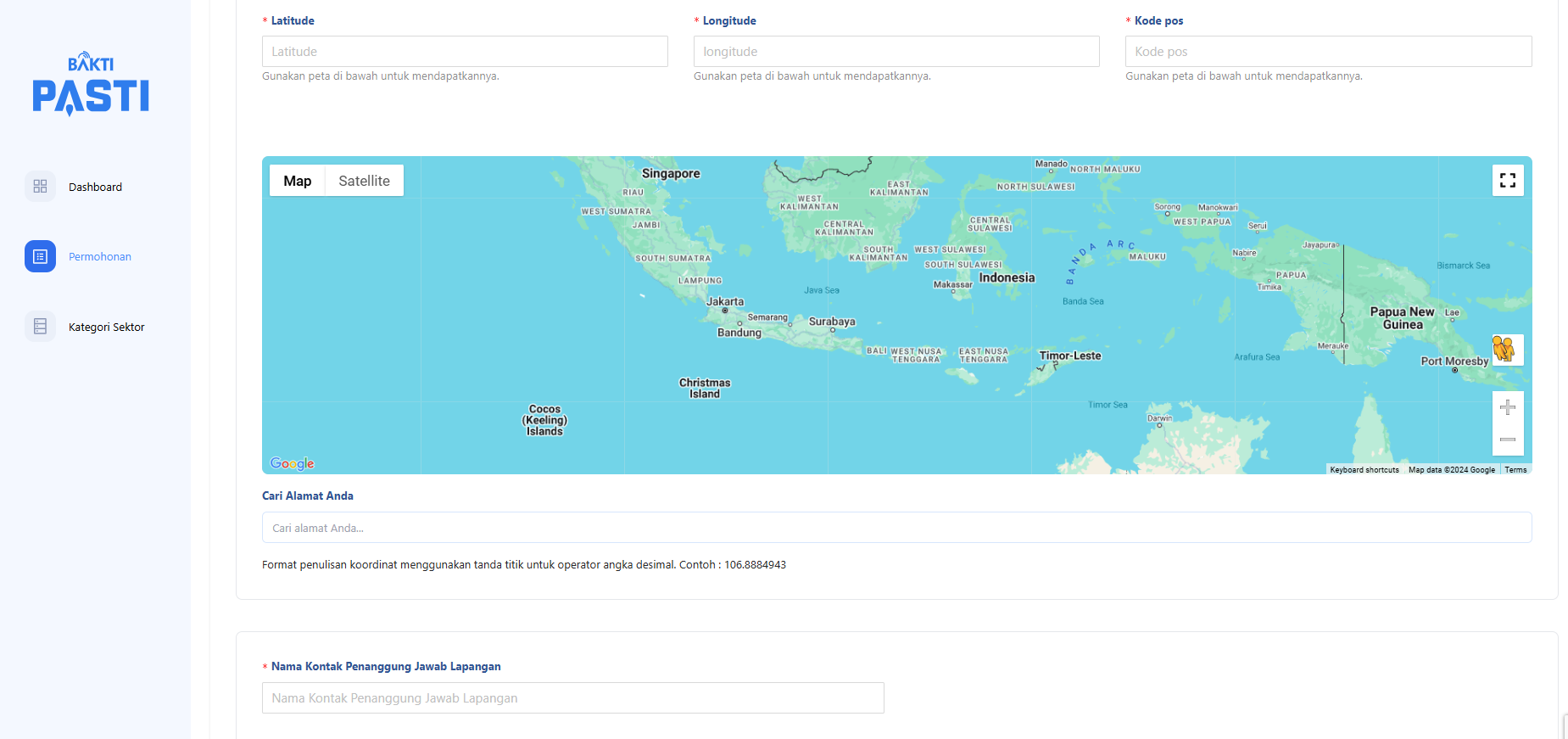Zoom in on the map
1568x739 pixels.
[1507, 408]
